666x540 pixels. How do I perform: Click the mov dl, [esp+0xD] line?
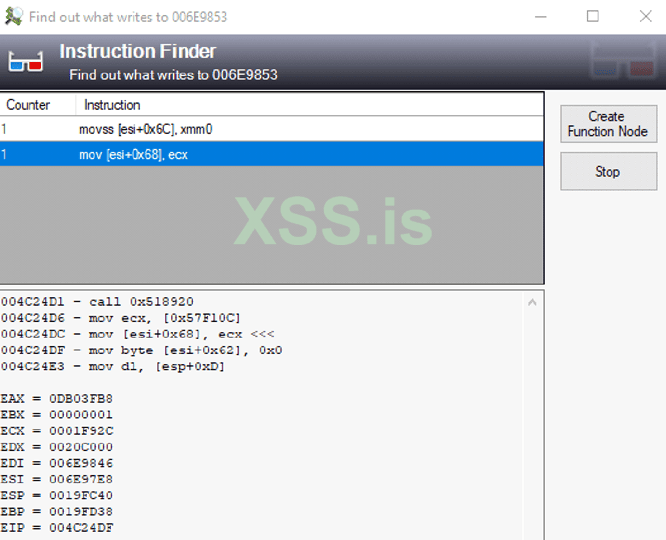113,366
